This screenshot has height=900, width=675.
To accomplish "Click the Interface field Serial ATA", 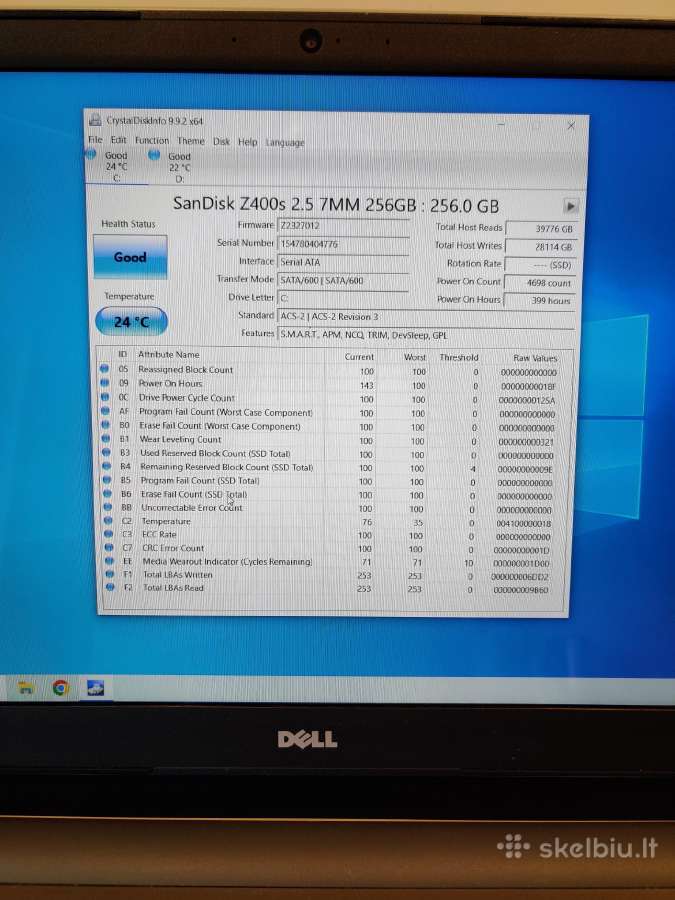I will (343, 262).
